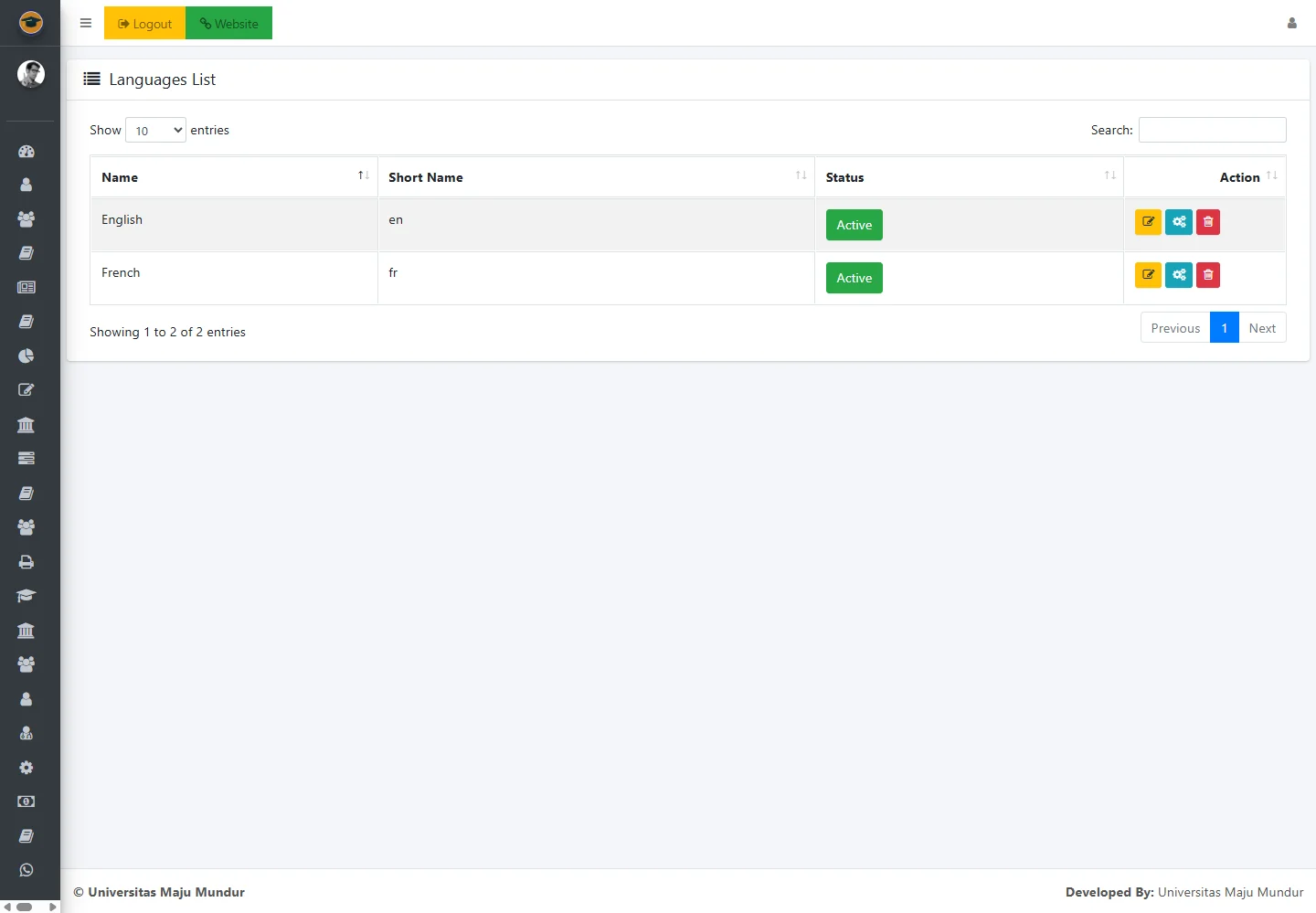Click the Search input field
This screenshot has width=1316, height=913.
1212,130
